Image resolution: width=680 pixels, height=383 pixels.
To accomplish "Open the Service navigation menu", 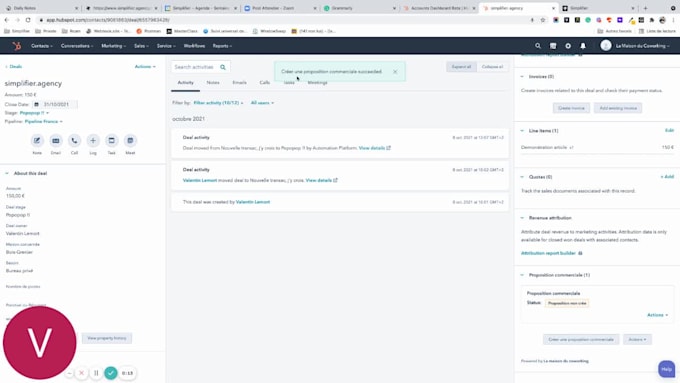I will tap(166, 46).
